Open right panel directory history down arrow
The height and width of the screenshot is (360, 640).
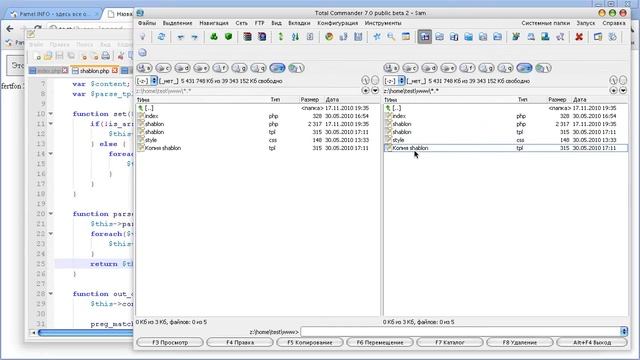pos(623,91)
